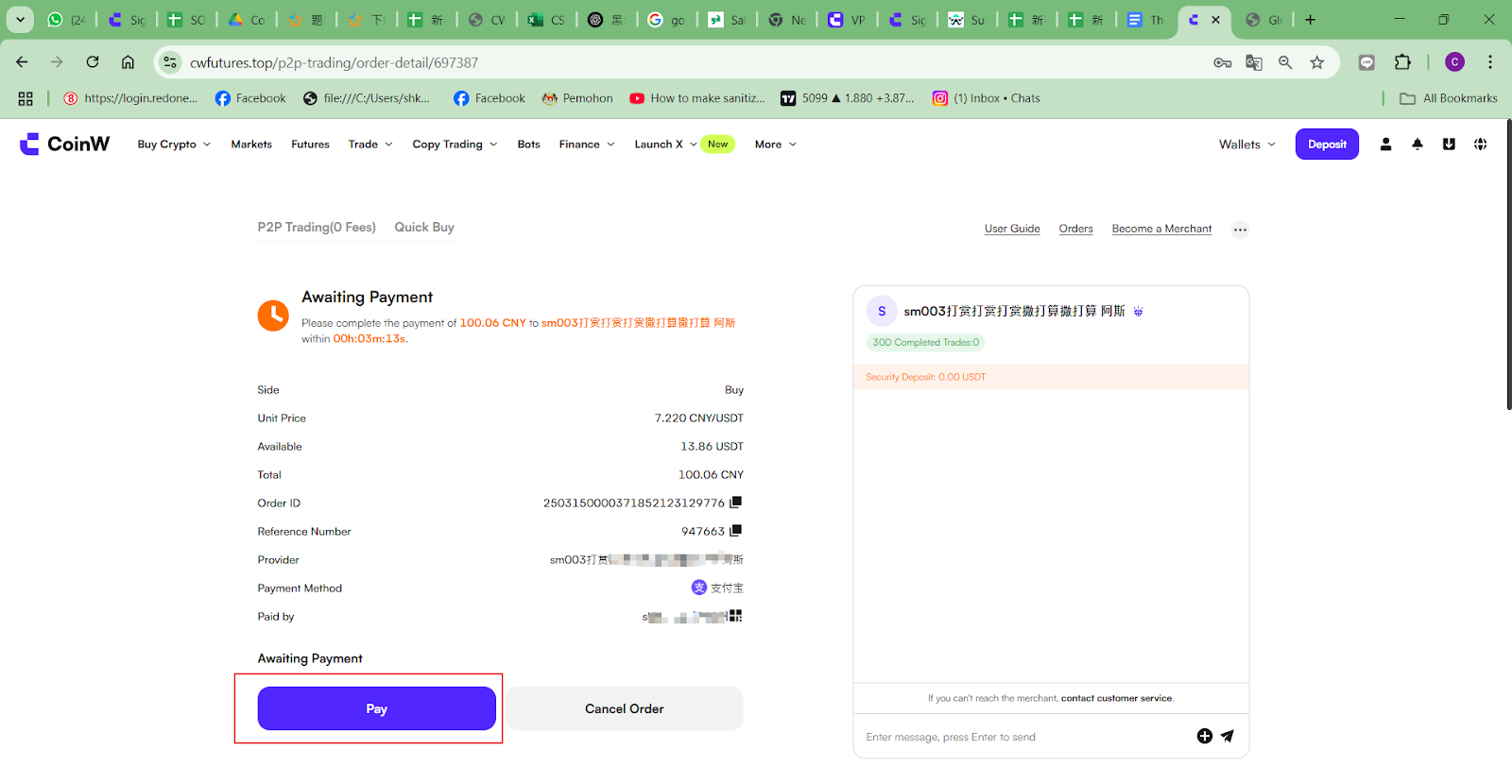1512x784 pixels.
Task: Click the Cancel Order button
Action: (625, 708)
